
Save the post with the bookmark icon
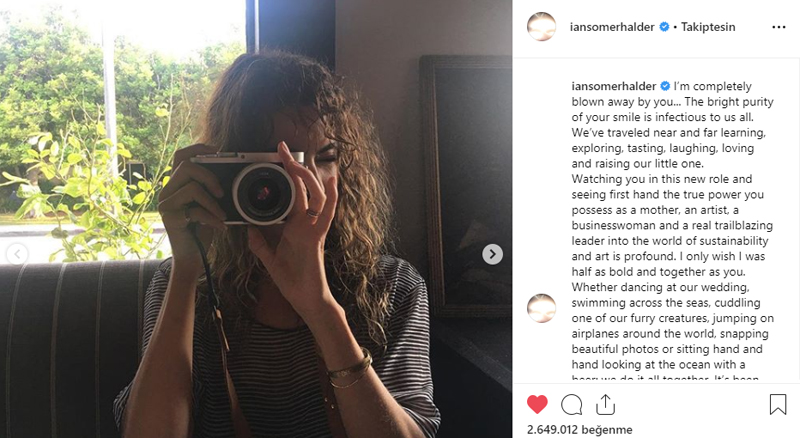tap(778, 404)
